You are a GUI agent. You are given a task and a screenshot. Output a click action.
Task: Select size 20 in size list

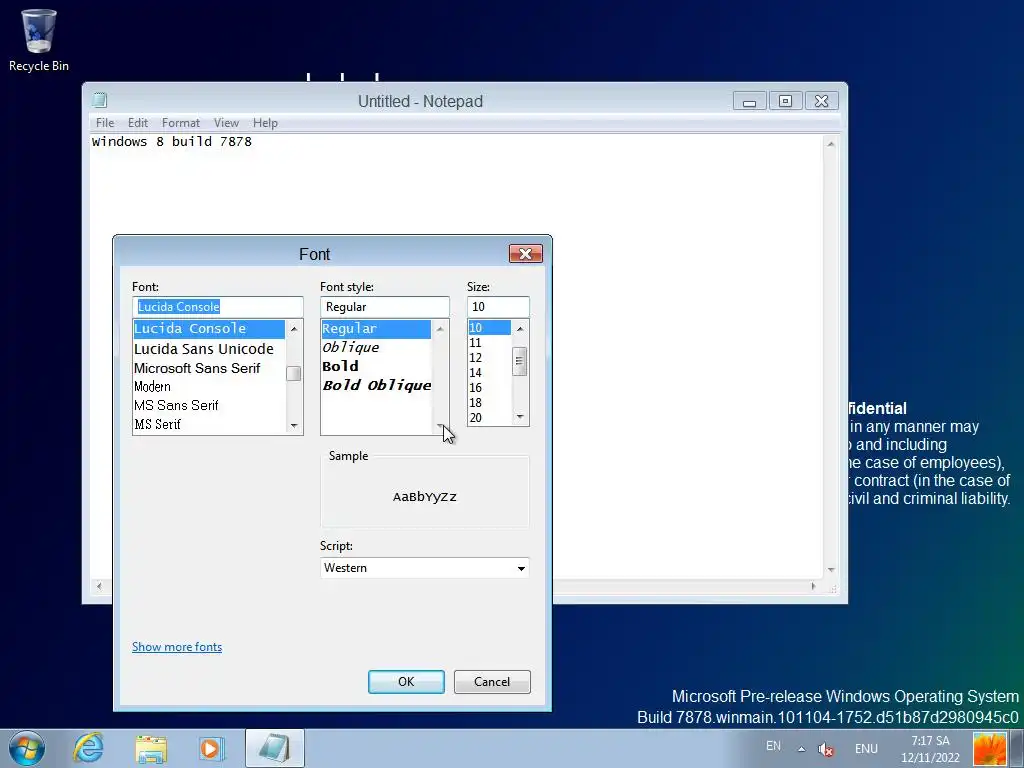click(489, 418)
